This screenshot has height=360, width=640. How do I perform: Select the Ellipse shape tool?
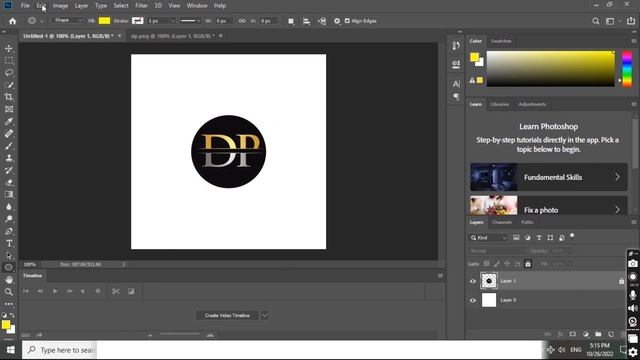point(9,267)
